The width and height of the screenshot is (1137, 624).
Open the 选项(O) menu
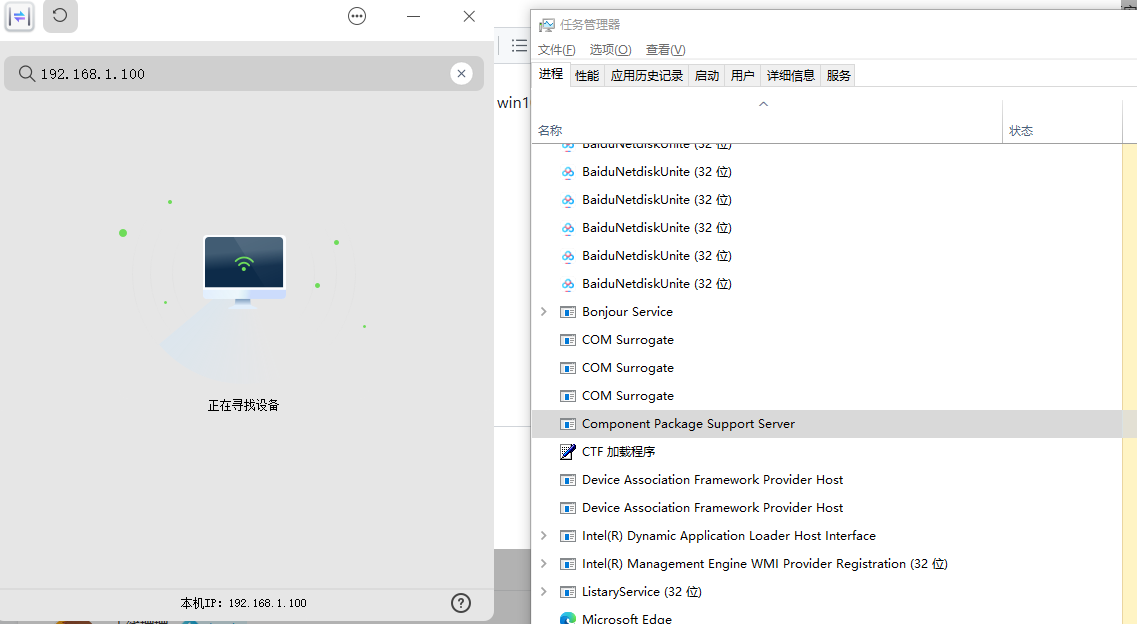[610, 49]
